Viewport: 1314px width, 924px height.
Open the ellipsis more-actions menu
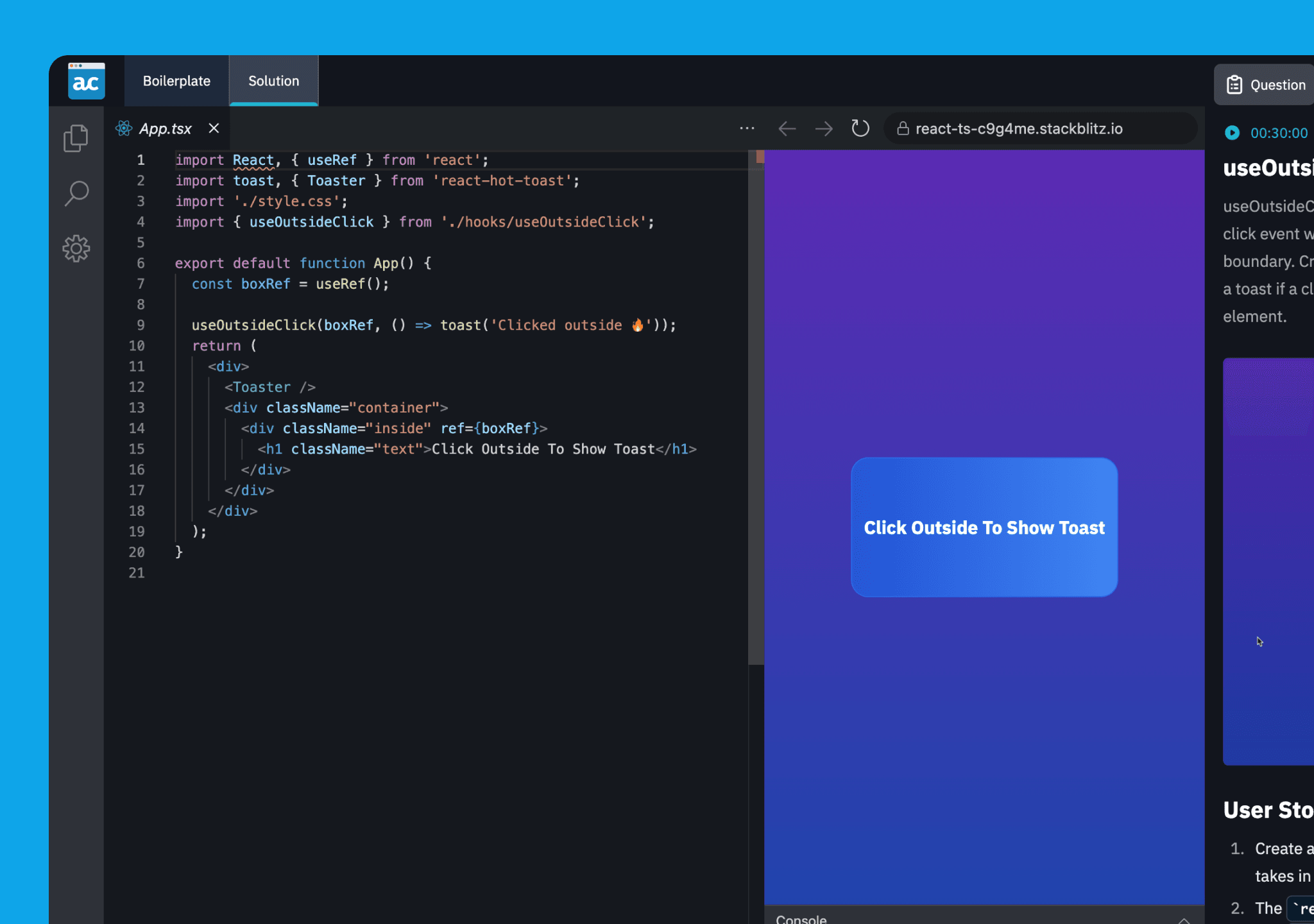click(x=746, y=128)
